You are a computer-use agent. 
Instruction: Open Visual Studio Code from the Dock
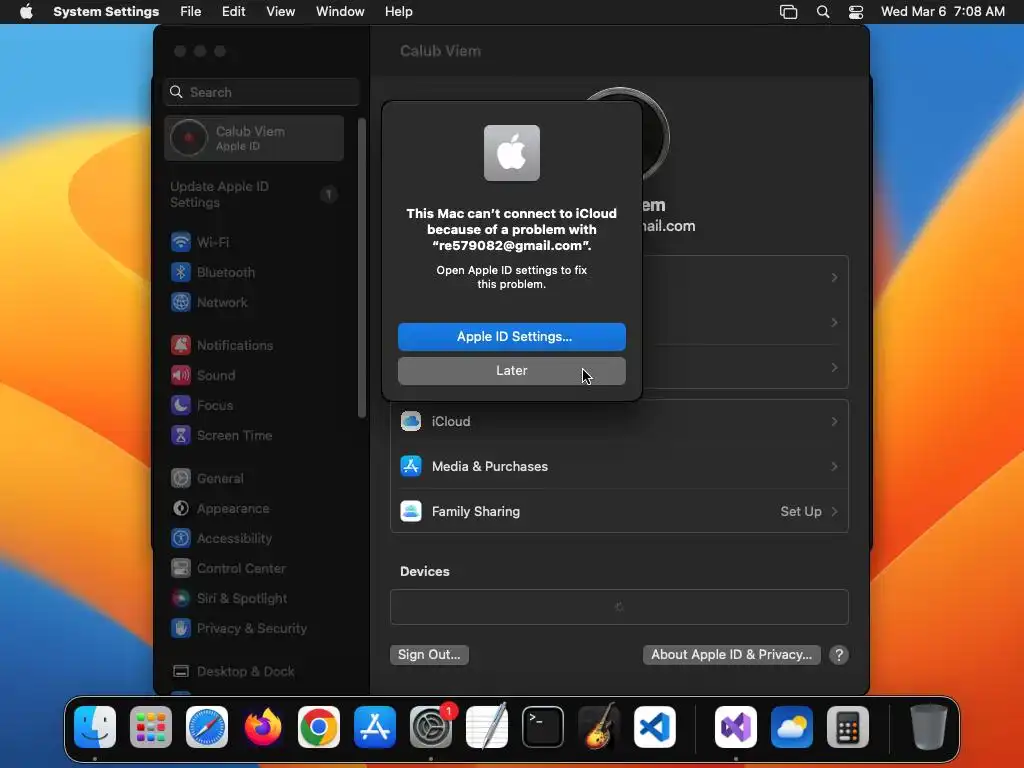click(654, 727)
